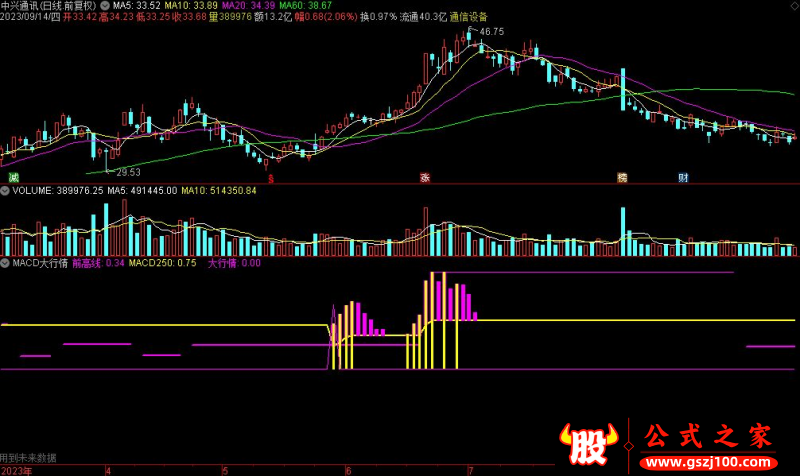The height and width of the screenshot is (476, 800).
Task: Open the VOLUME panel dropdown arrow
Action: pos(5,191)
